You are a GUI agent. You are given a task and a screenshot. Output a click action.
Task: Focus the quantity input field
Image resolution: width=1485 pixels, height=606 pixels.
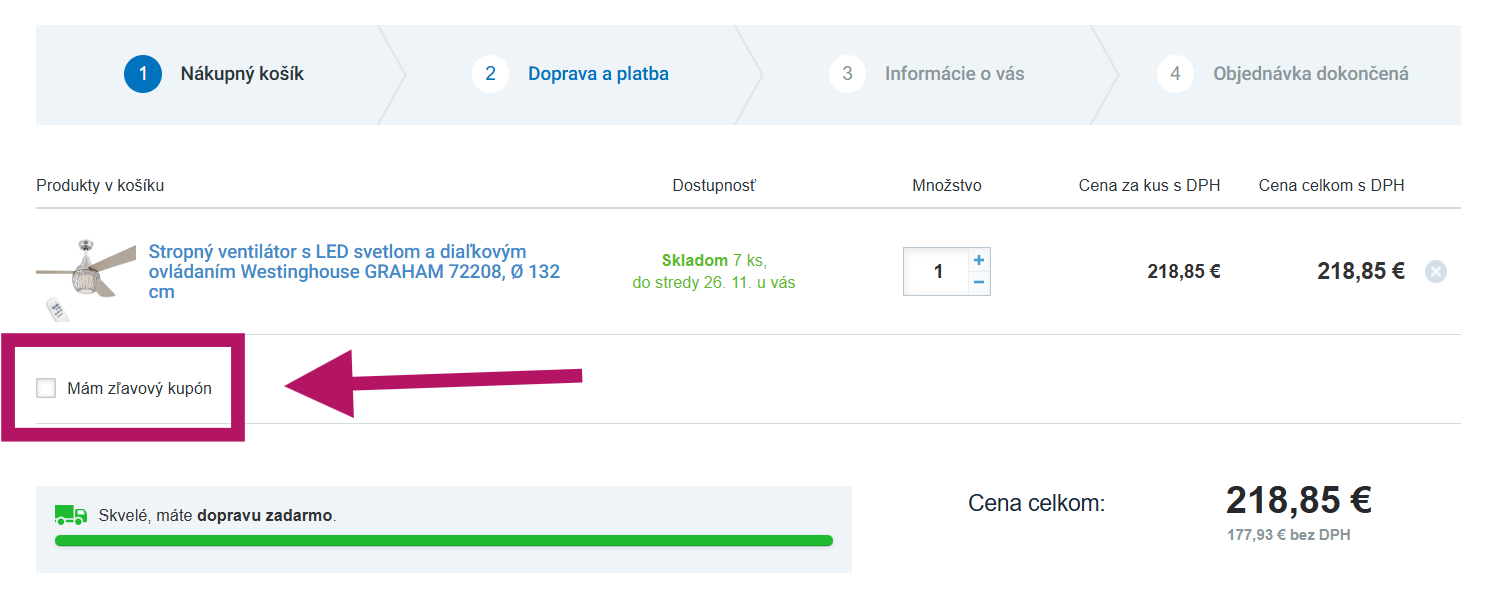[x=936, y=271]
